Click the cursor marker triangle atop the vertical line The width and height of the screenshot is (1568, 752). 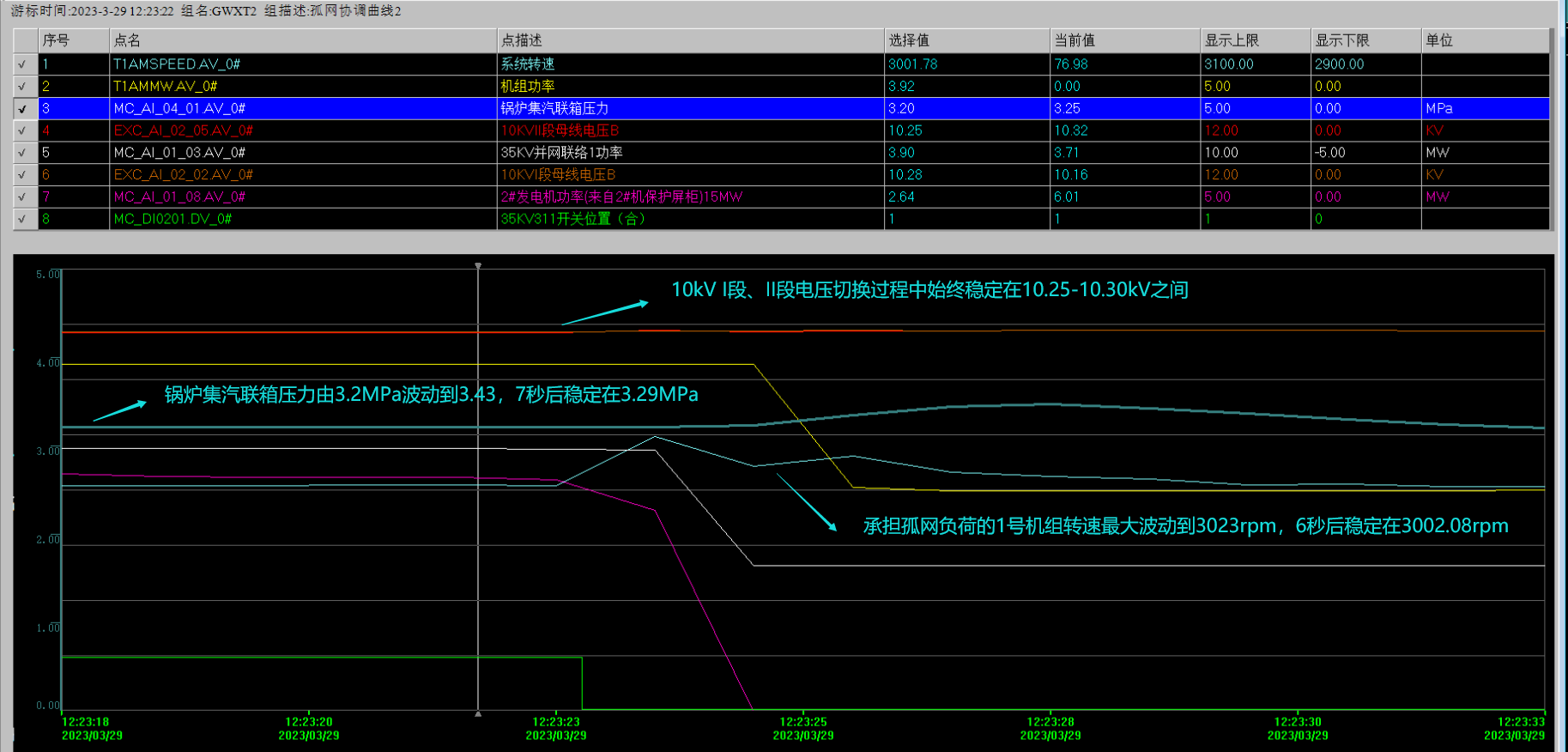478,266
